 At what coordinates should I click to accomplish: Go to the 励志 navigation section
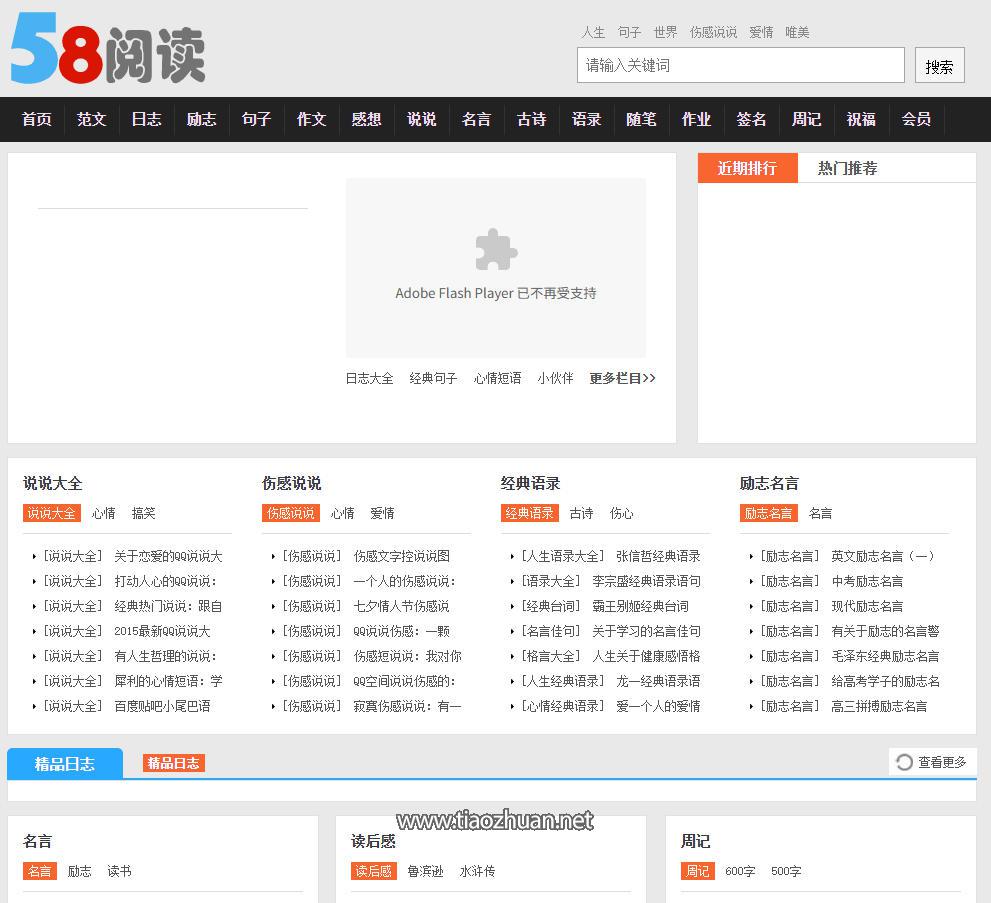coord(201,119)
